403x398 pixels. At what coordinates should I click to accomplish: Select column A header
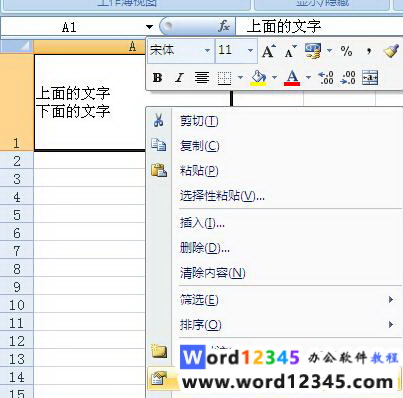pyautogui.click(x=90, y=47)
